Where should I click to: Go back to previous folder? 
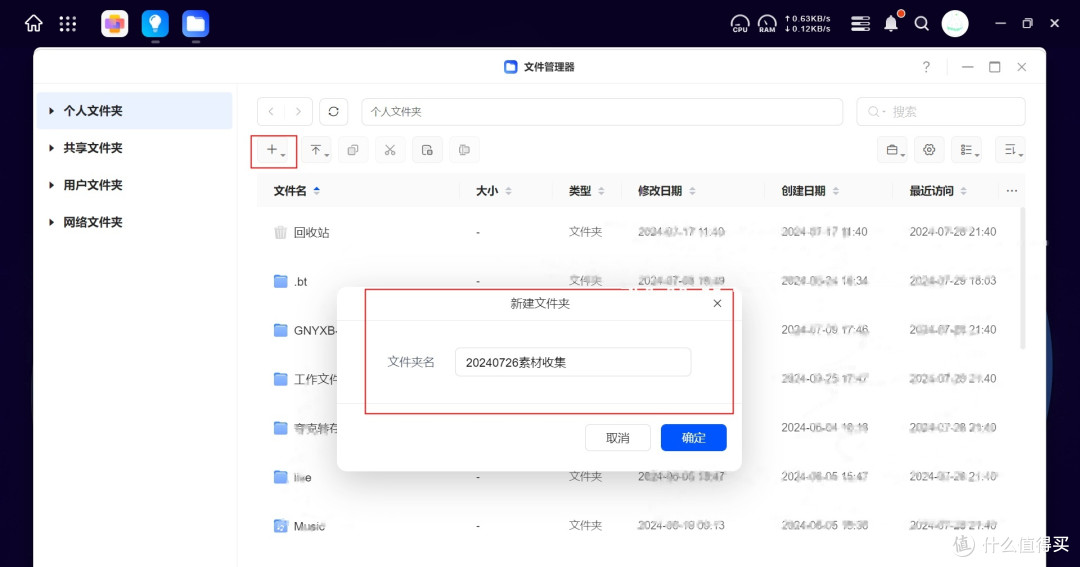[x=271, y=112]
